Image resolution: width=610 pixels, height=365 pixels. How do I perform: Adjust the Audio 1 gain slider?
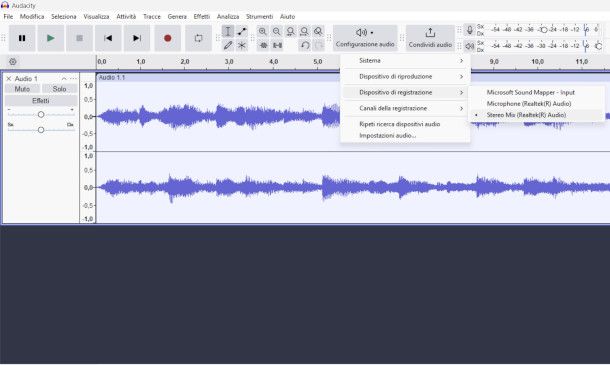point(41,114)
